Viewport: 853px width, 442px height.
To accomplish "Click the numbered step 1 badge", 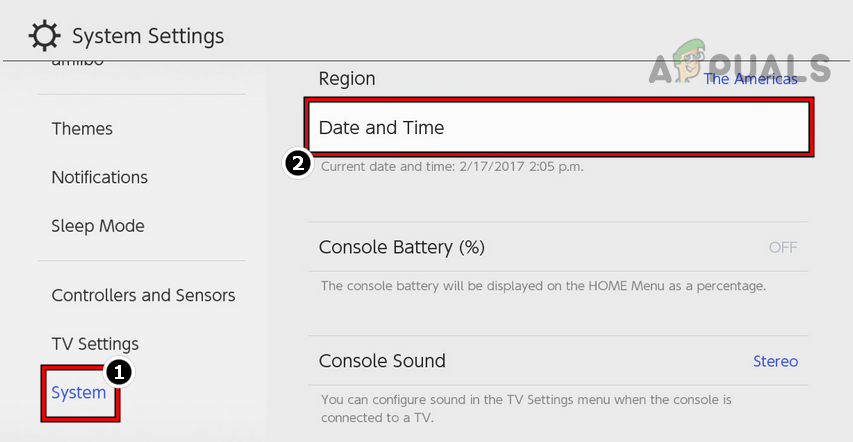I will [x=120, y=372].
